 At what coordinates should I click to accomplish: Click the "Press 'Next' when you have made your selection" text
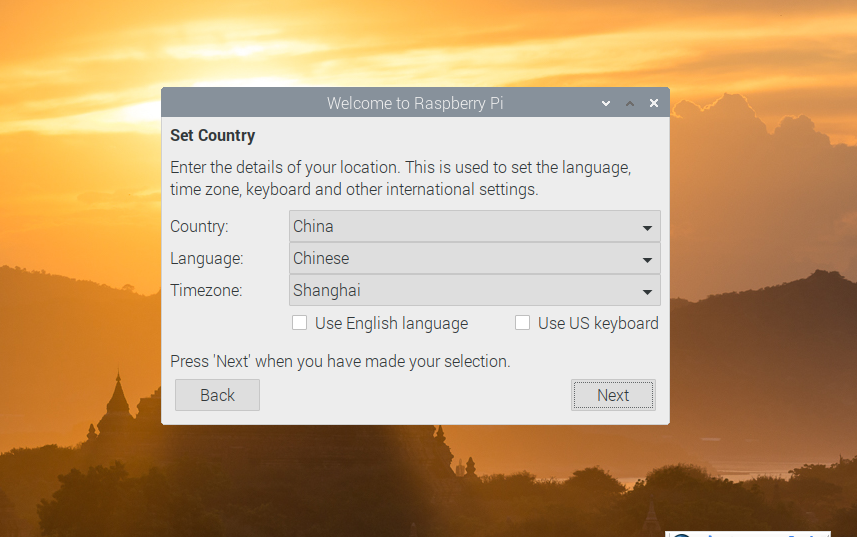[340, 361]
